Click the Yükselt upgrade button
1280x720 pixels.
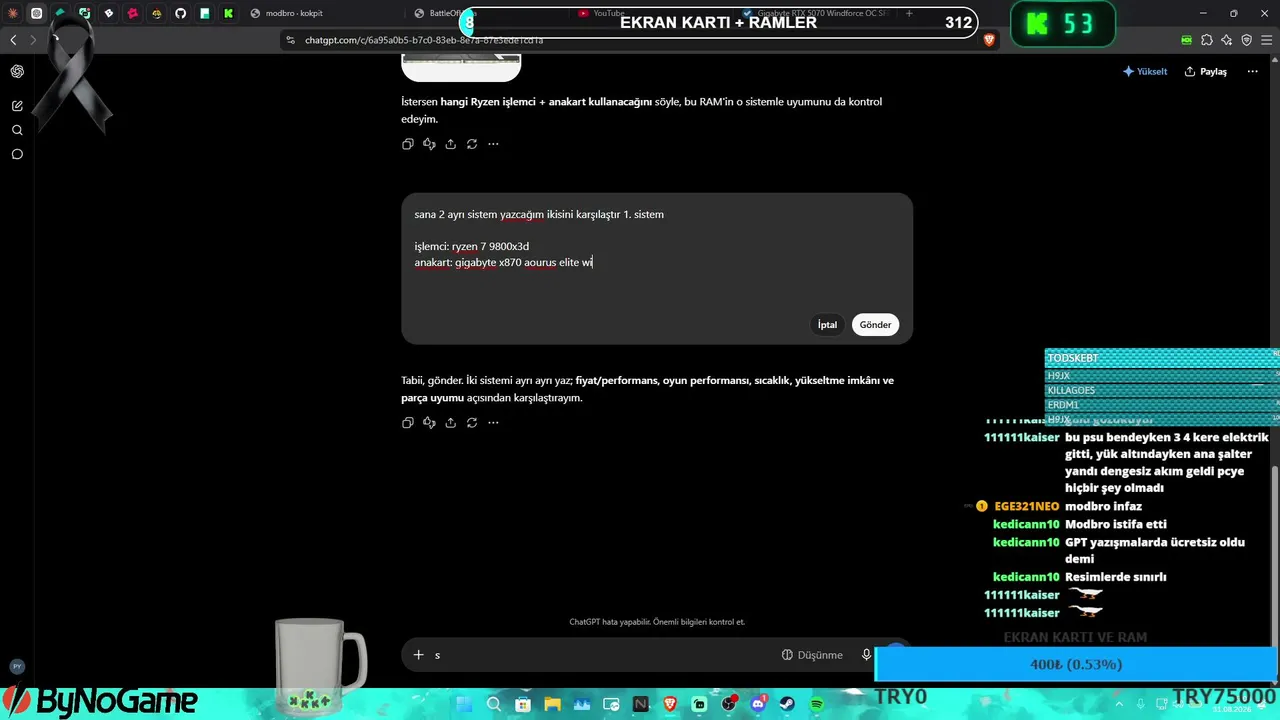tap(1145, 72)
